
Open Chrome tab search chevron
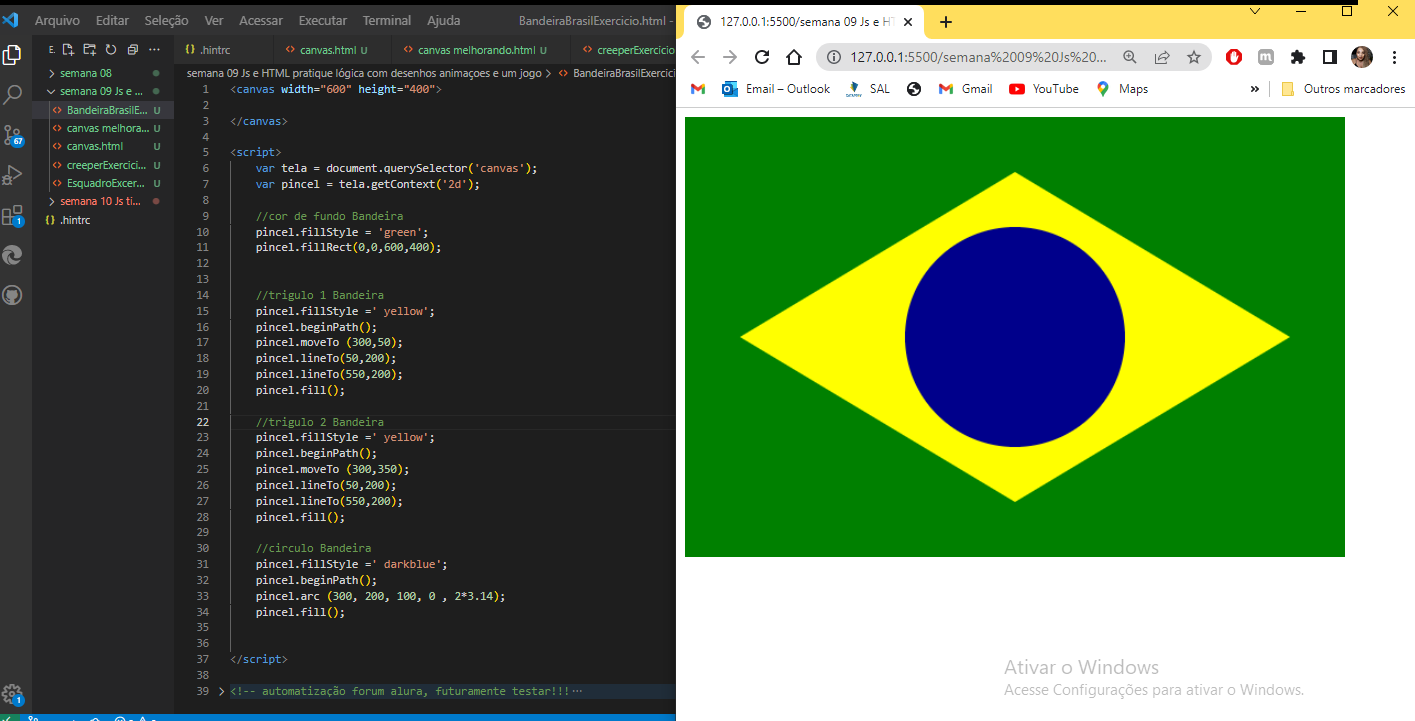click(1255, 11)
